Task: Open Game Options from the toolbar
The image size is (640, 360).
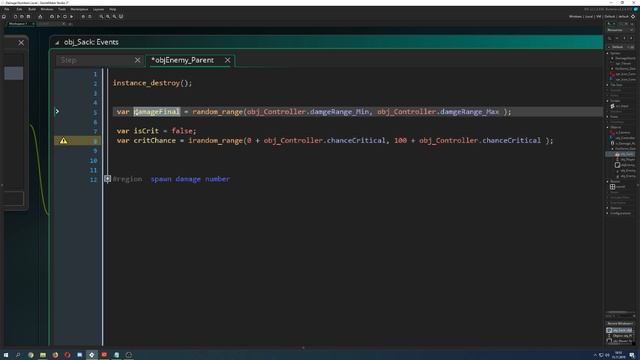Action: click(83, 17)
